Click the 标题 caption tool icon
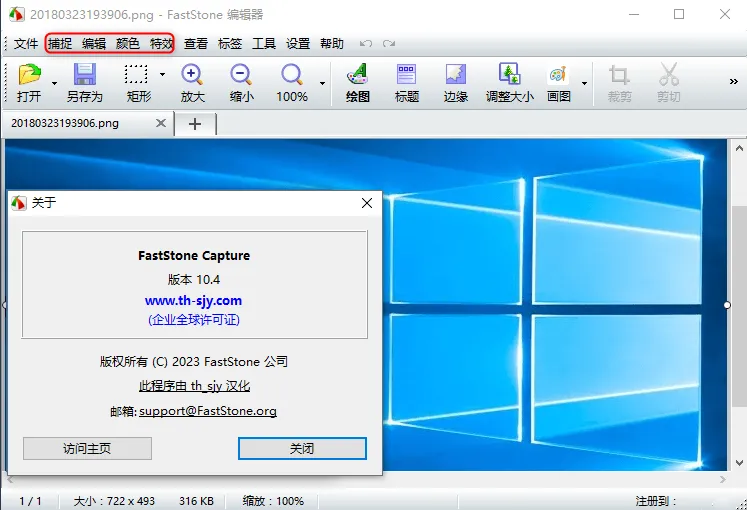 (x=406, y=74)
